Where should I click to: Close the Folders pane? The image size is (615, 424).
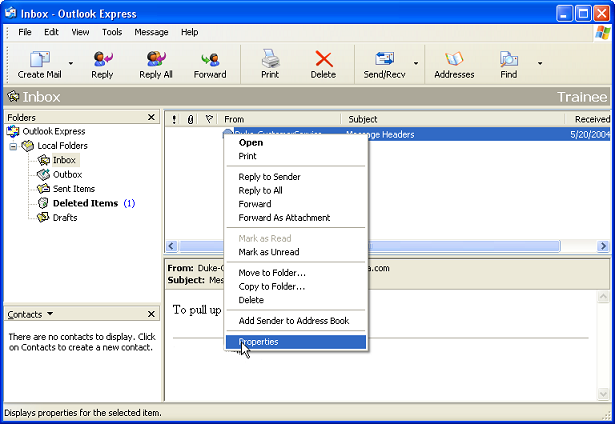(x=151, y=118)
